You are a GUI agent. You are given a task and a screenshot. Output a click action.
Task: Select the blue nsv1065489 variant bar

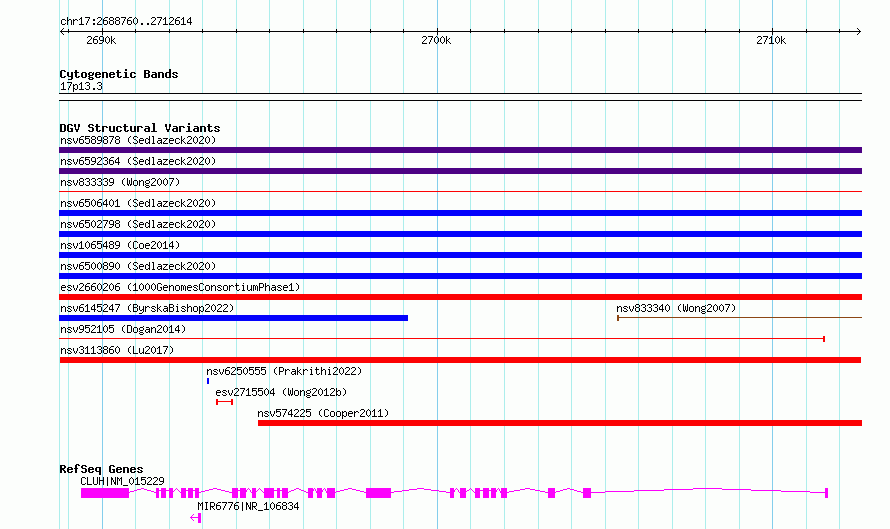click(x=460, y=255)
